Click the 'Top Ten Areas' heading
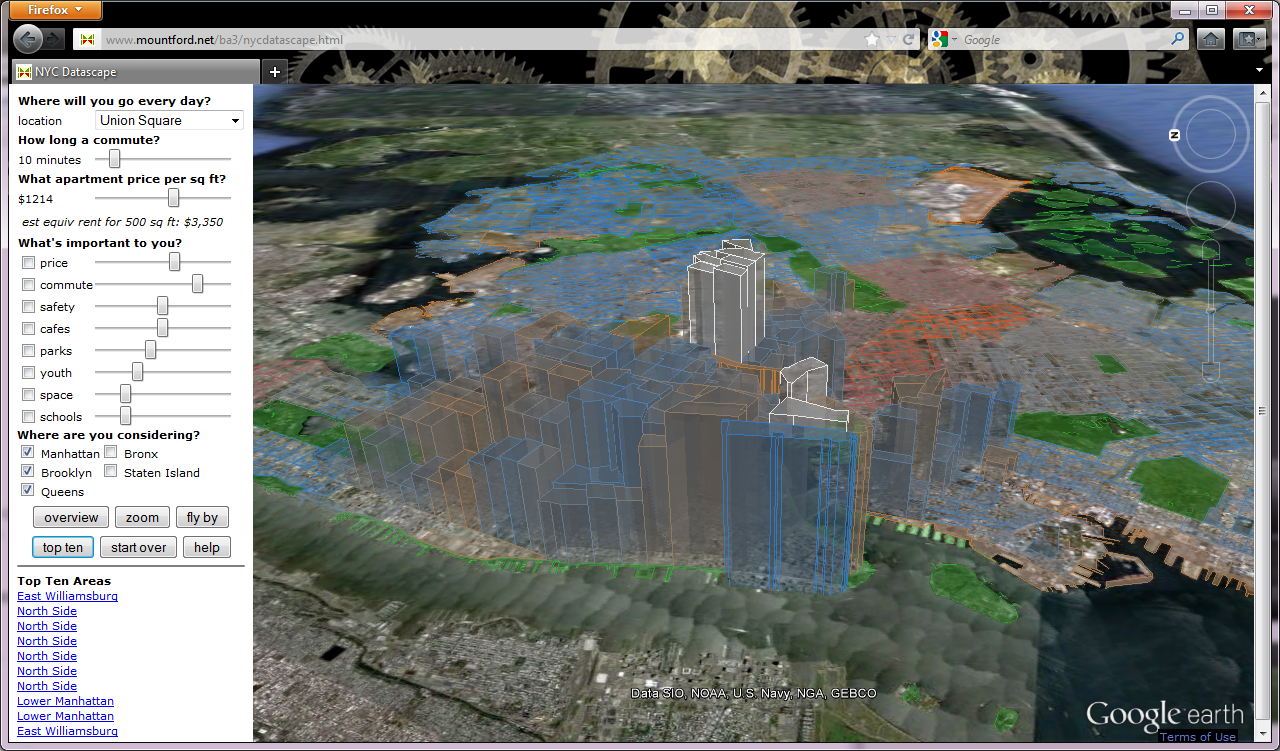1280x751 pixels. (x=64, y=581)
